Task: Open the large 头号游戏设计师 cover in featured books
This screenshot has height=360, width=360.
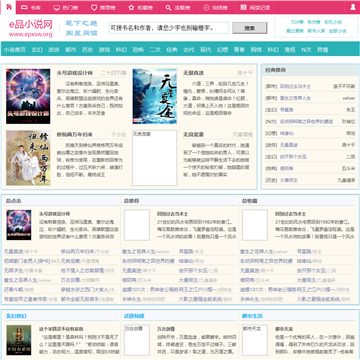Action: 28,96
